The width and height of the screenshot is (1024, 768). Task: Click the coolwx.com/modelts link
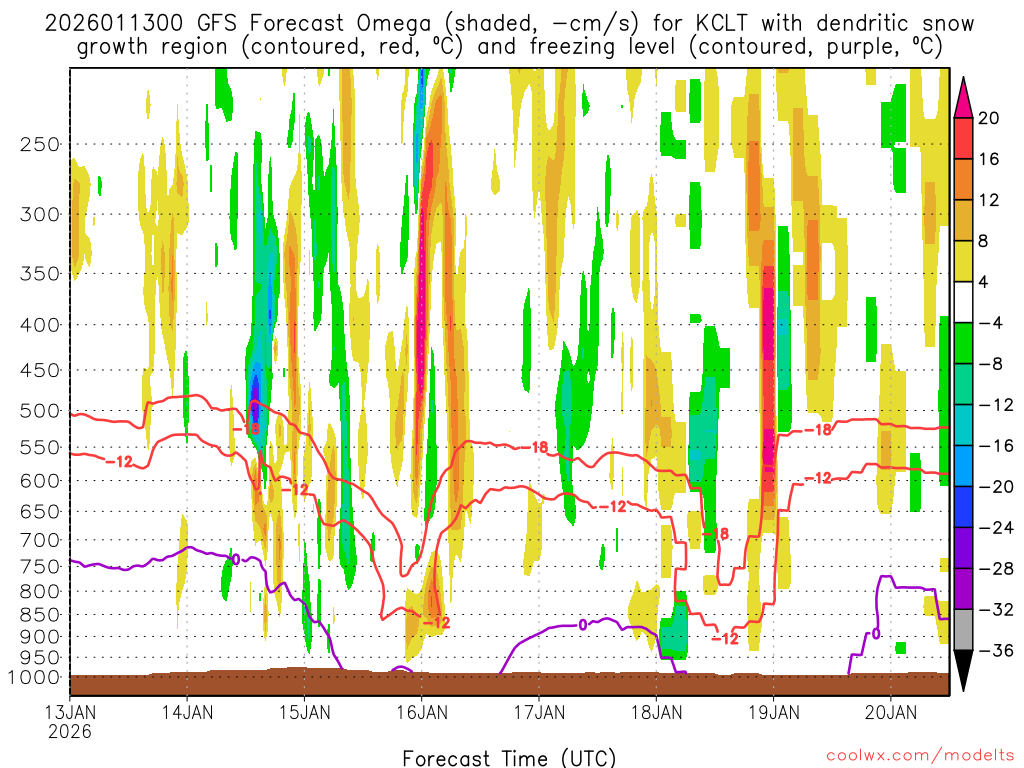pos(920,756)
